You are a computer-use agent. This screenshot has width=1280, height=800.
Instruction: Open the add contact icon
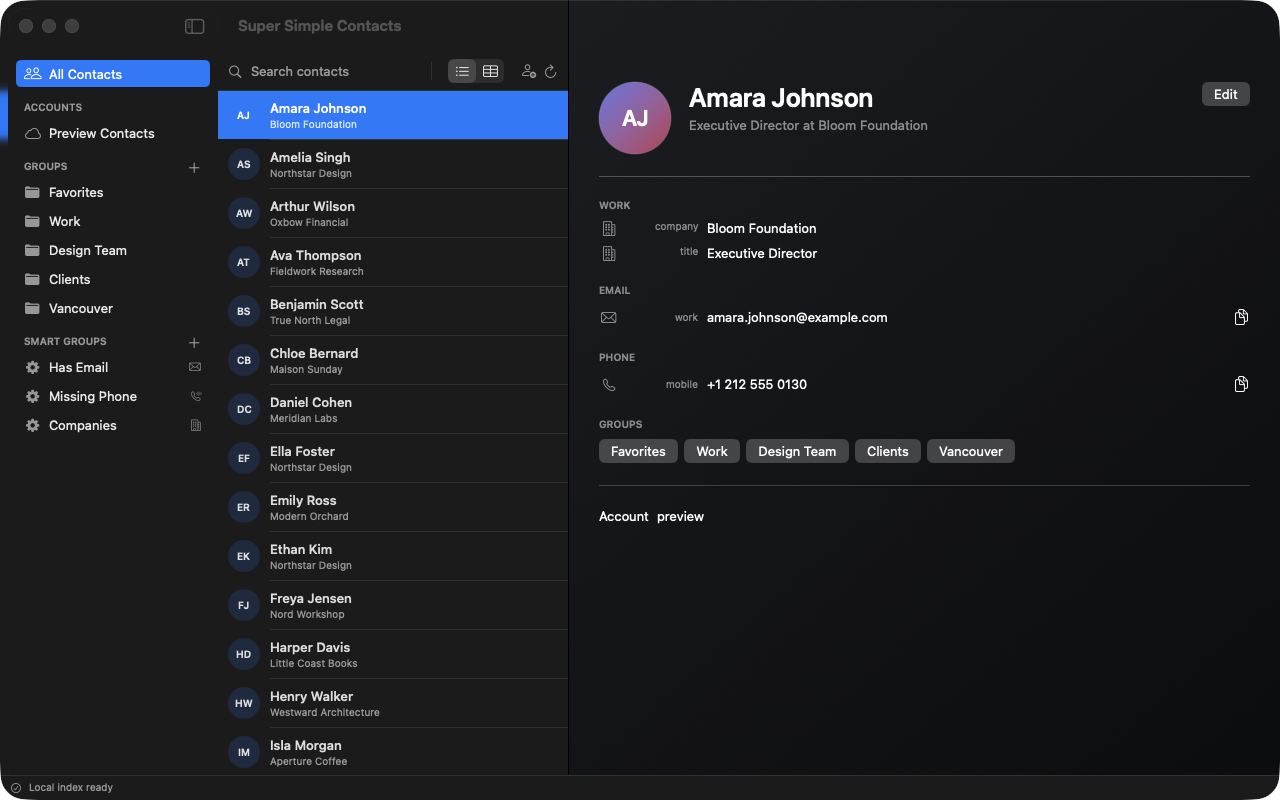(529, 72)
